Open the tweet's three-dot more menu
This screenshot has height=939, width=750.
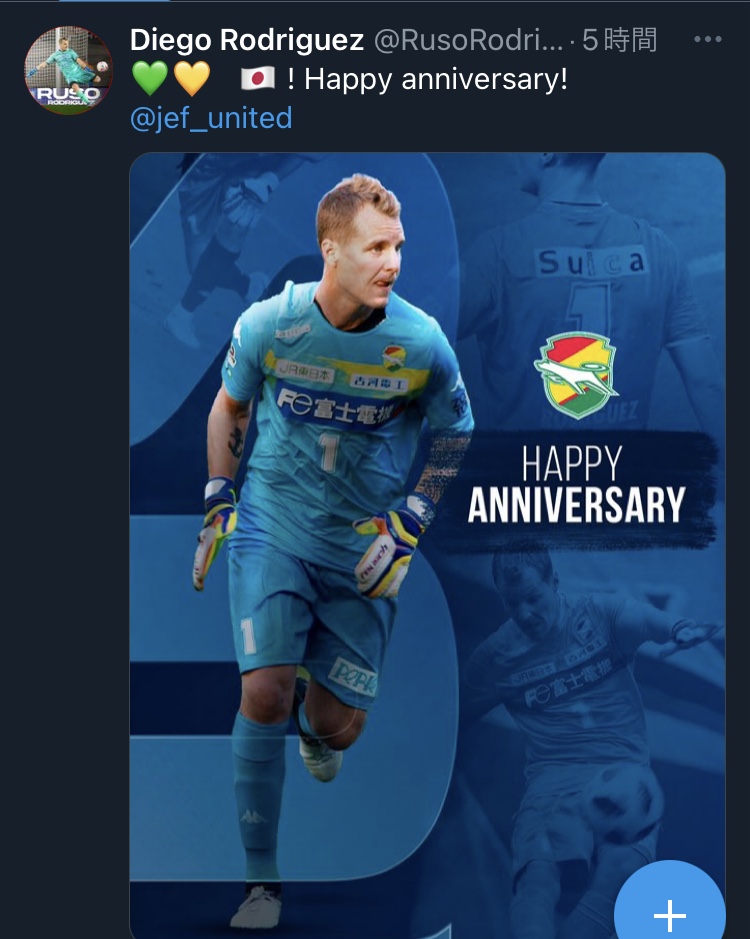coord(707,40)
